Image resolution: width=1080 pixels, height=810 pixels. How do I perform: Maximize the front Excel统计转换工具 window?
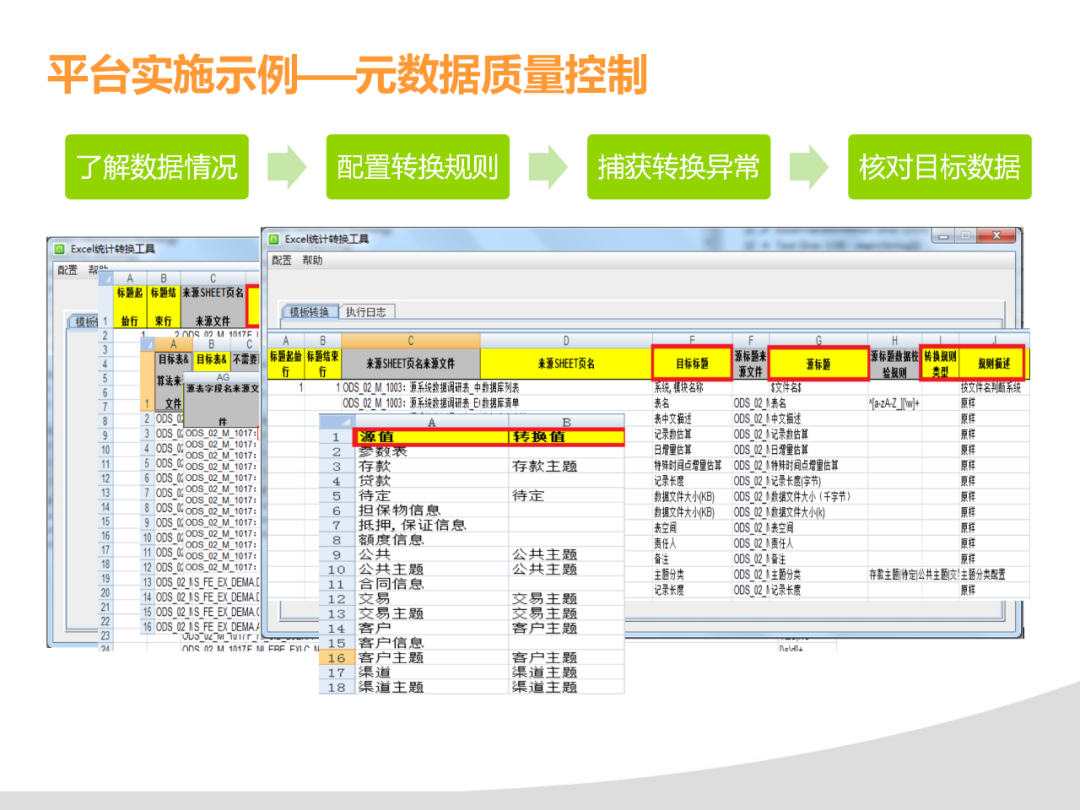coord(966,236)
